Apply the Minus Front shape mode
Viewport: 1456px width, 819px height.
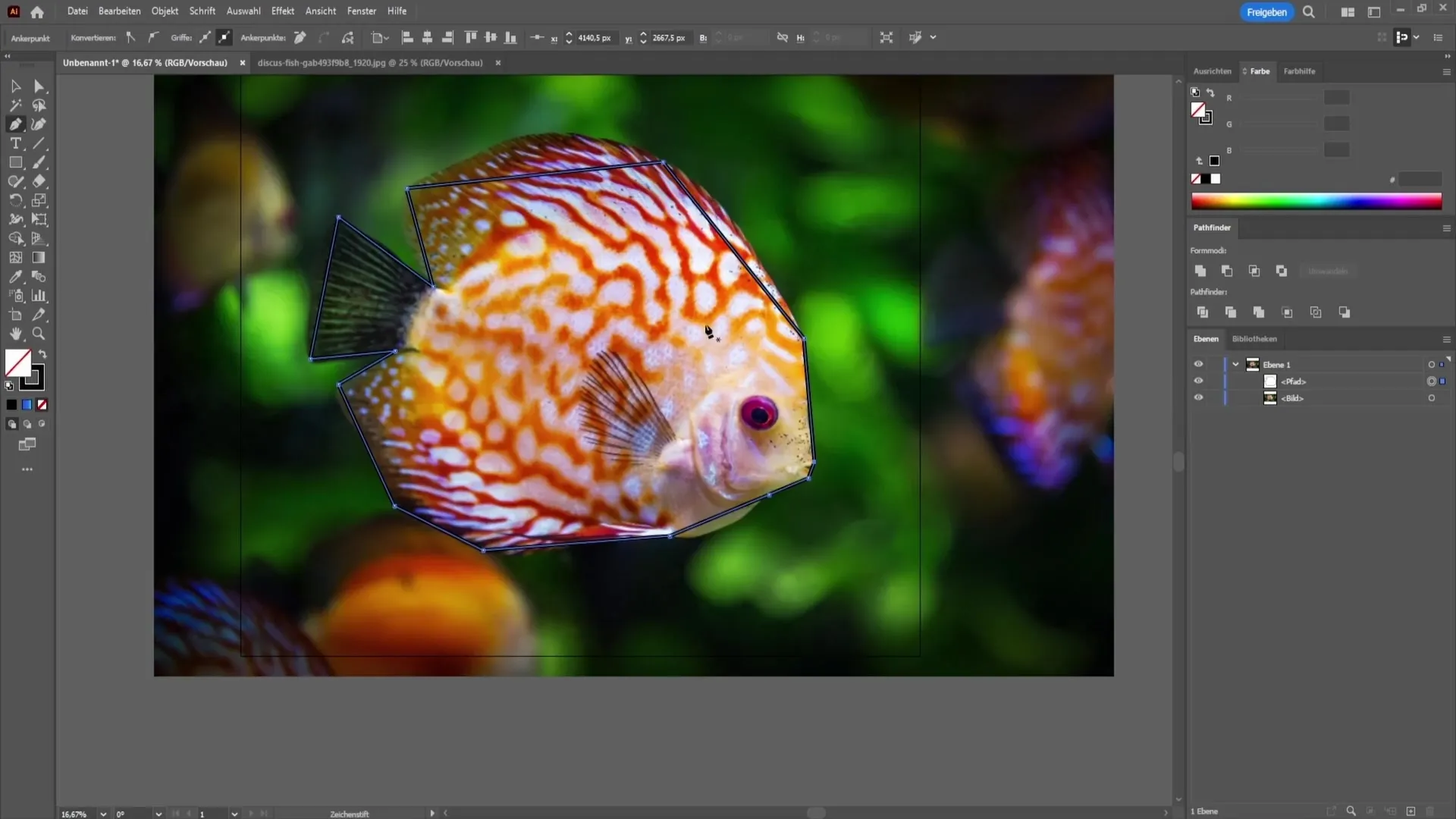(1227, 271)
